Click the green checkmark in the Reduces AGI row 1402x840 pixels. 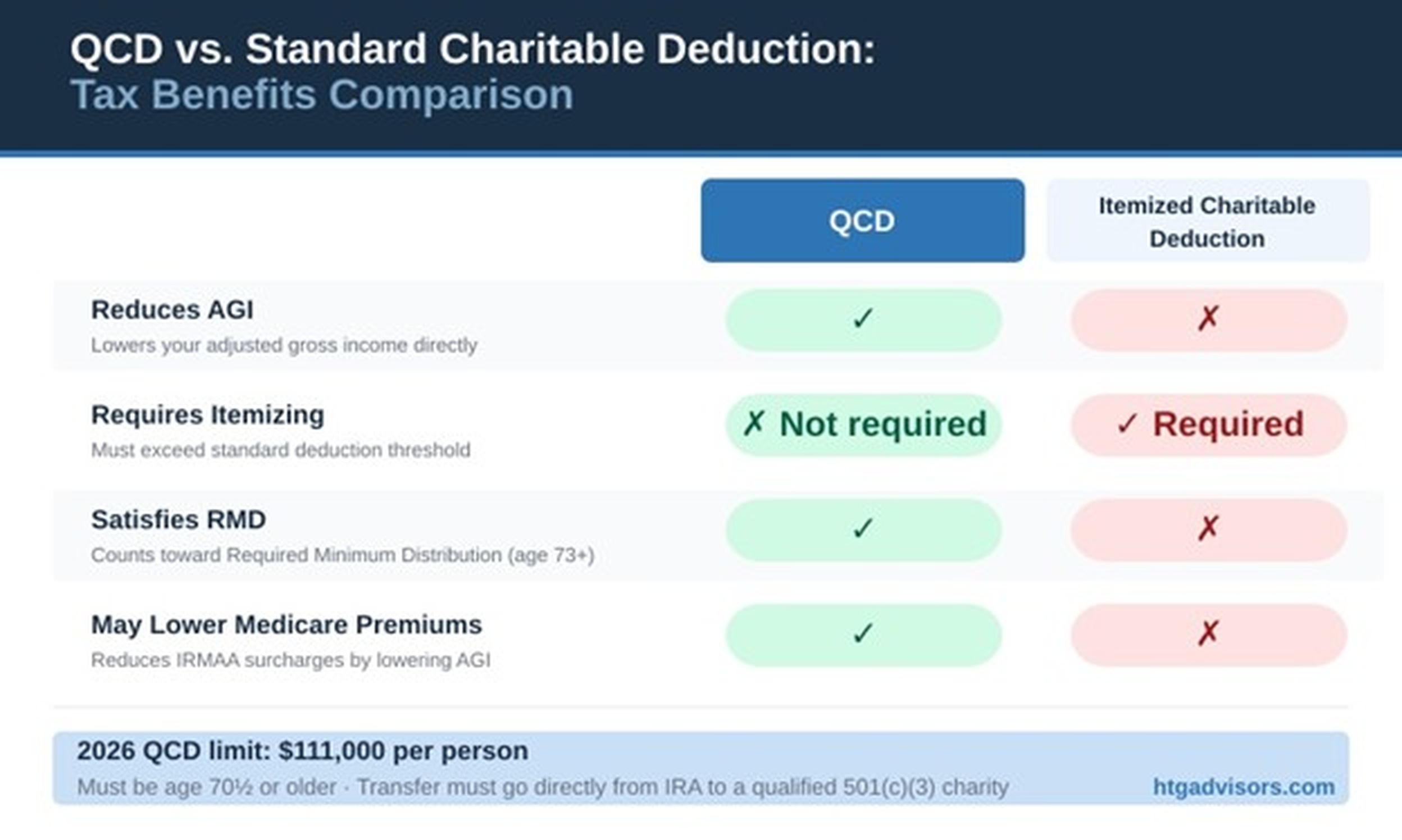tap(862, 319)
